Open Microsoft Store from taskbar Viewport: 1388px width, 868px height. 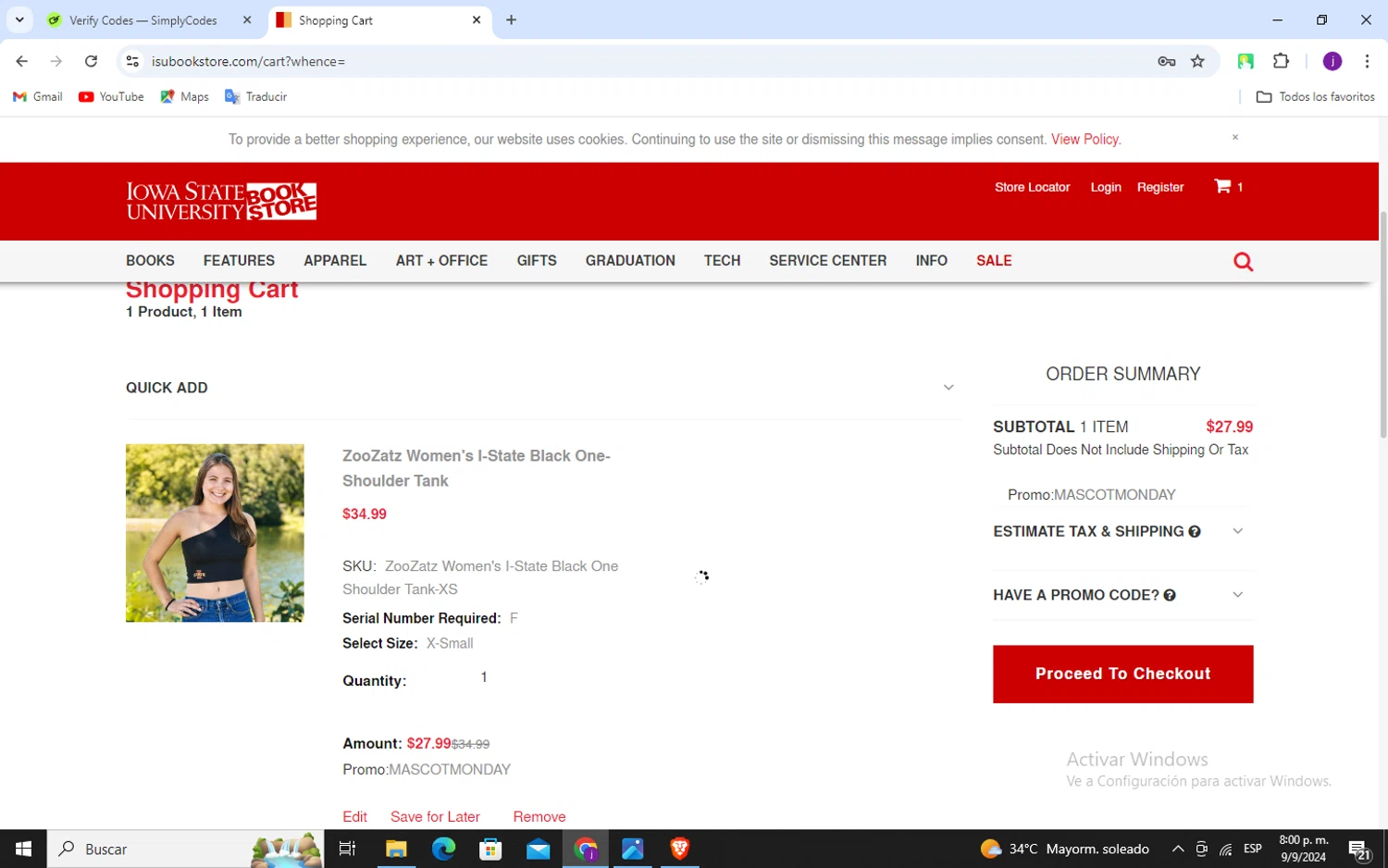(x=490, y=849)
